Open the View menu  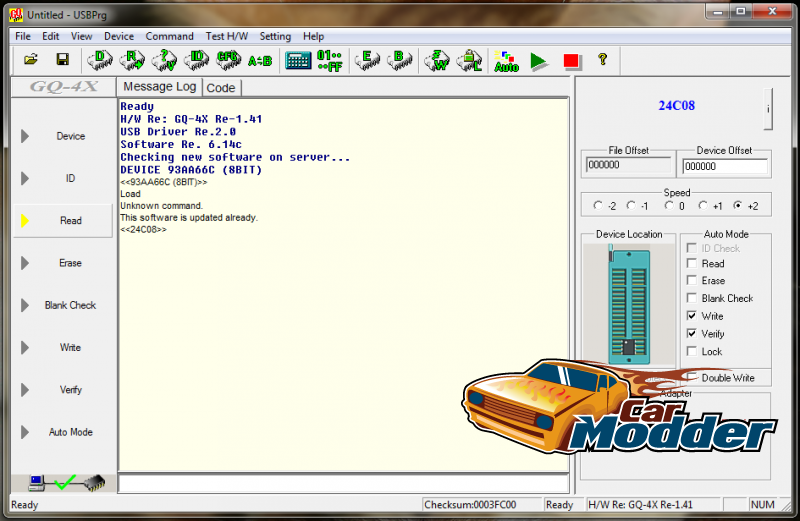(82, 36)
